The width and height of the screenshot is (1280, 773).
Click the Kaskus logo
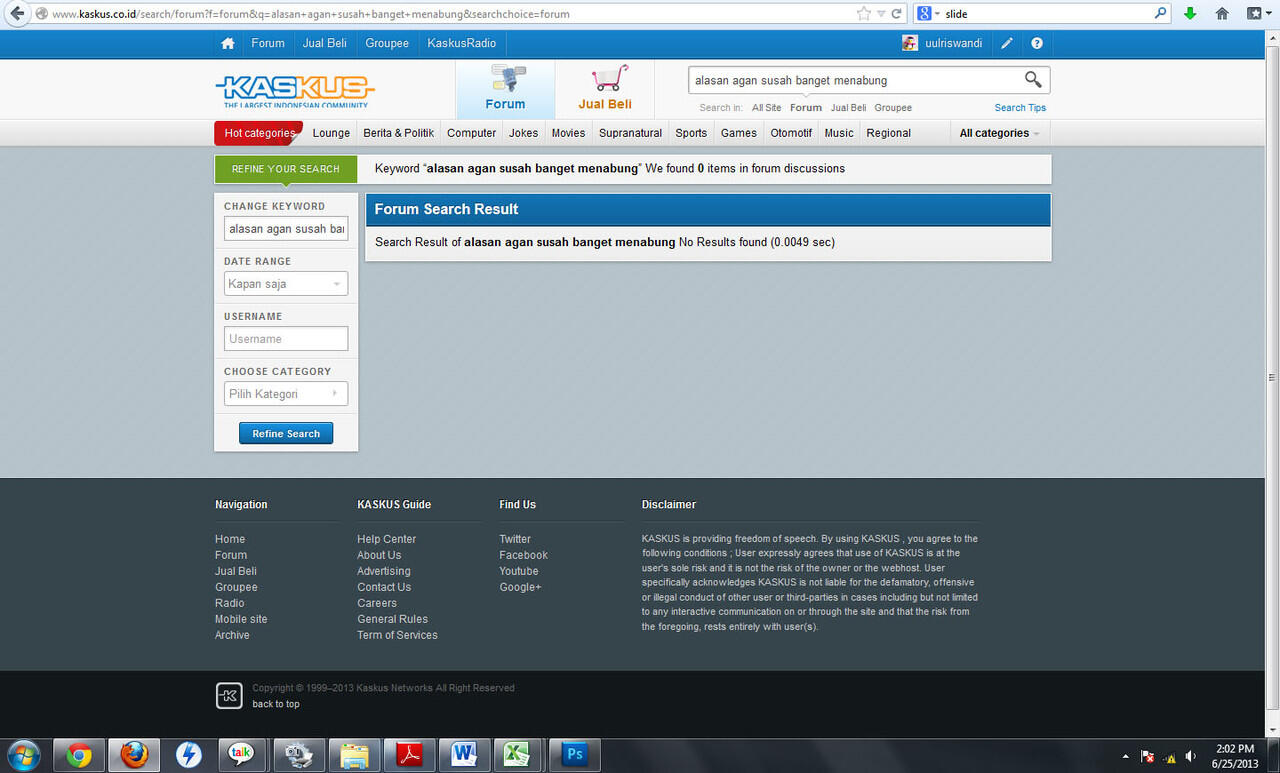tap(295, 90)
